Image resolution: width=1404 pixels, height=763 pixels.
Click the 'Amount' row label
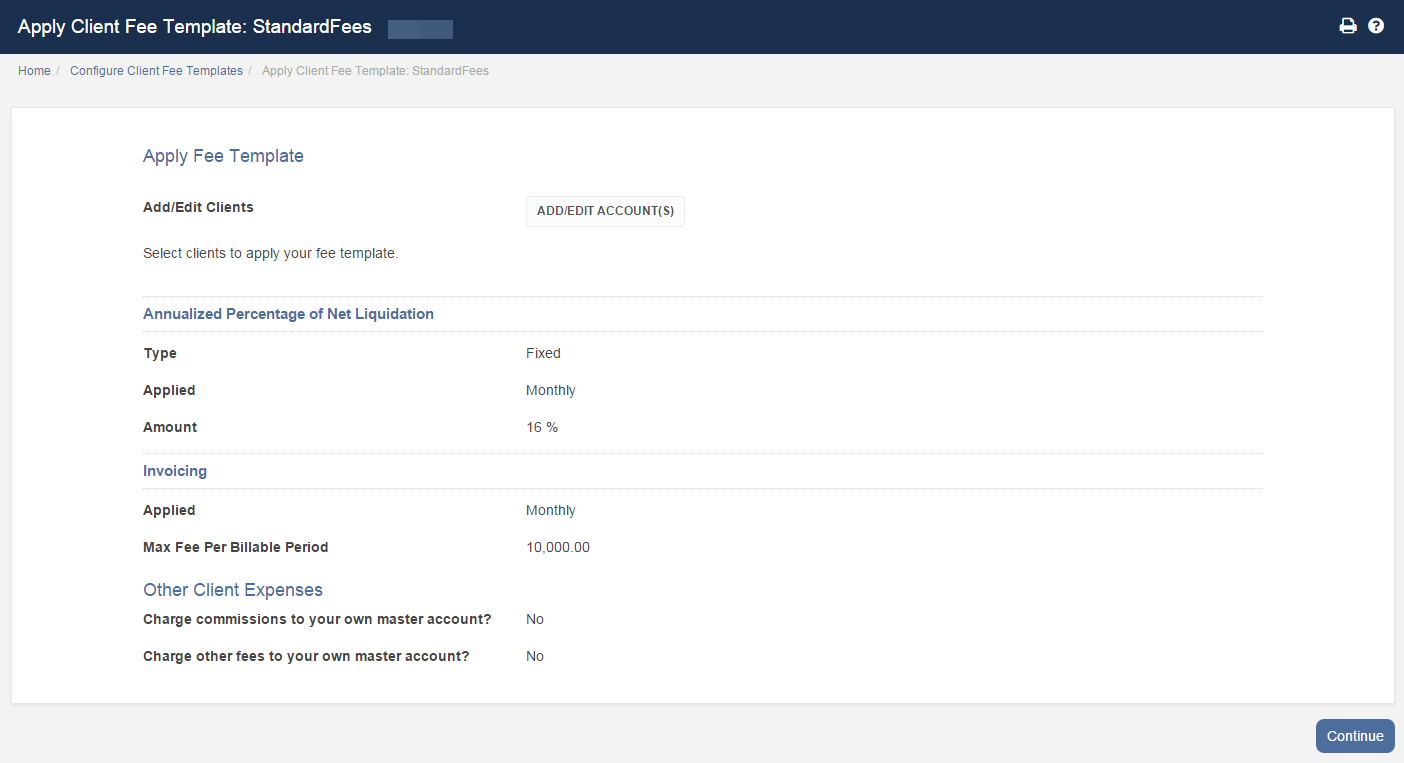click(x=170, y=427)
